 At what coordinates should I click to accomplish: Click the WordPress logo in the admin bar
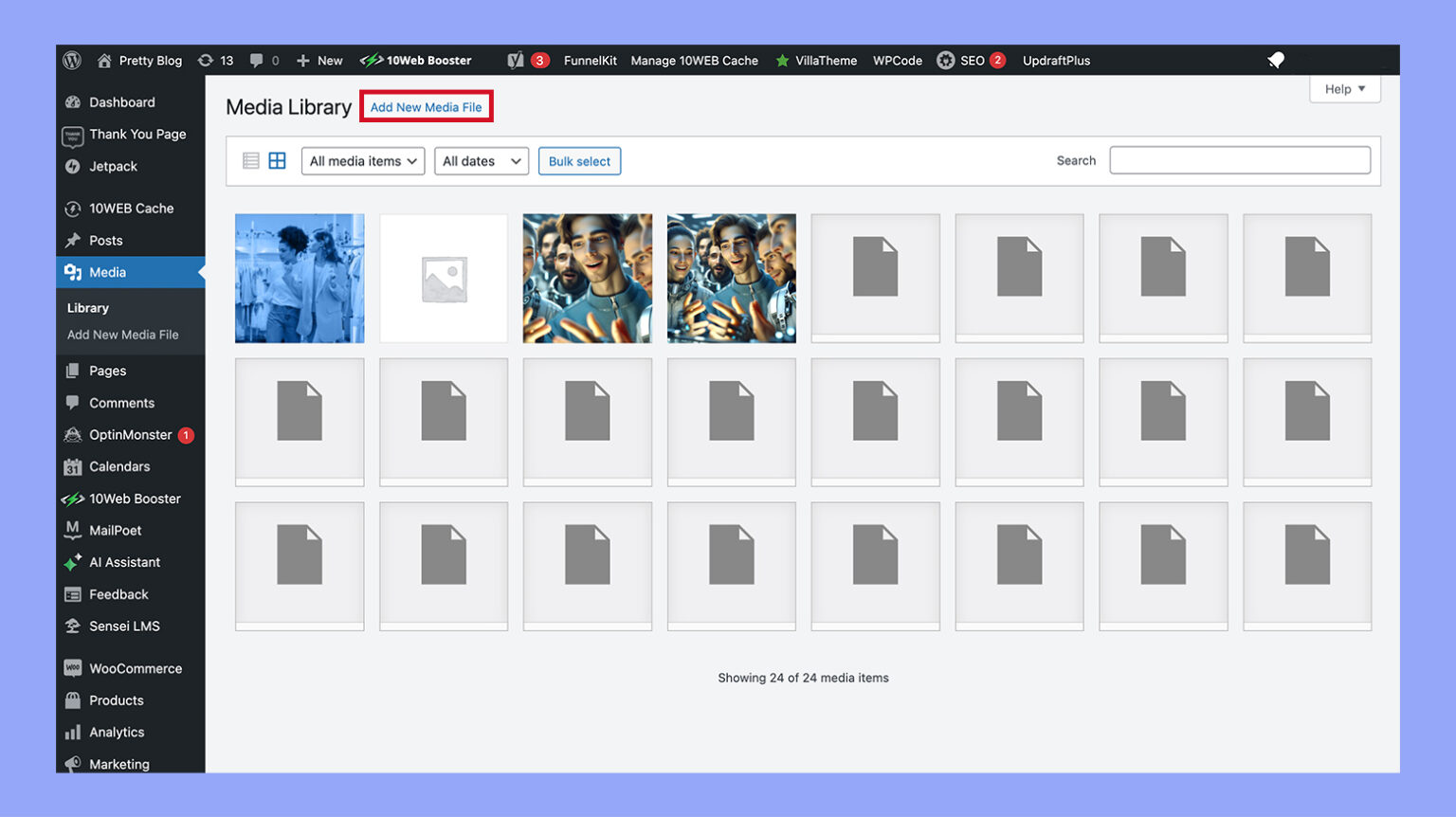click(x=72, y=60)
